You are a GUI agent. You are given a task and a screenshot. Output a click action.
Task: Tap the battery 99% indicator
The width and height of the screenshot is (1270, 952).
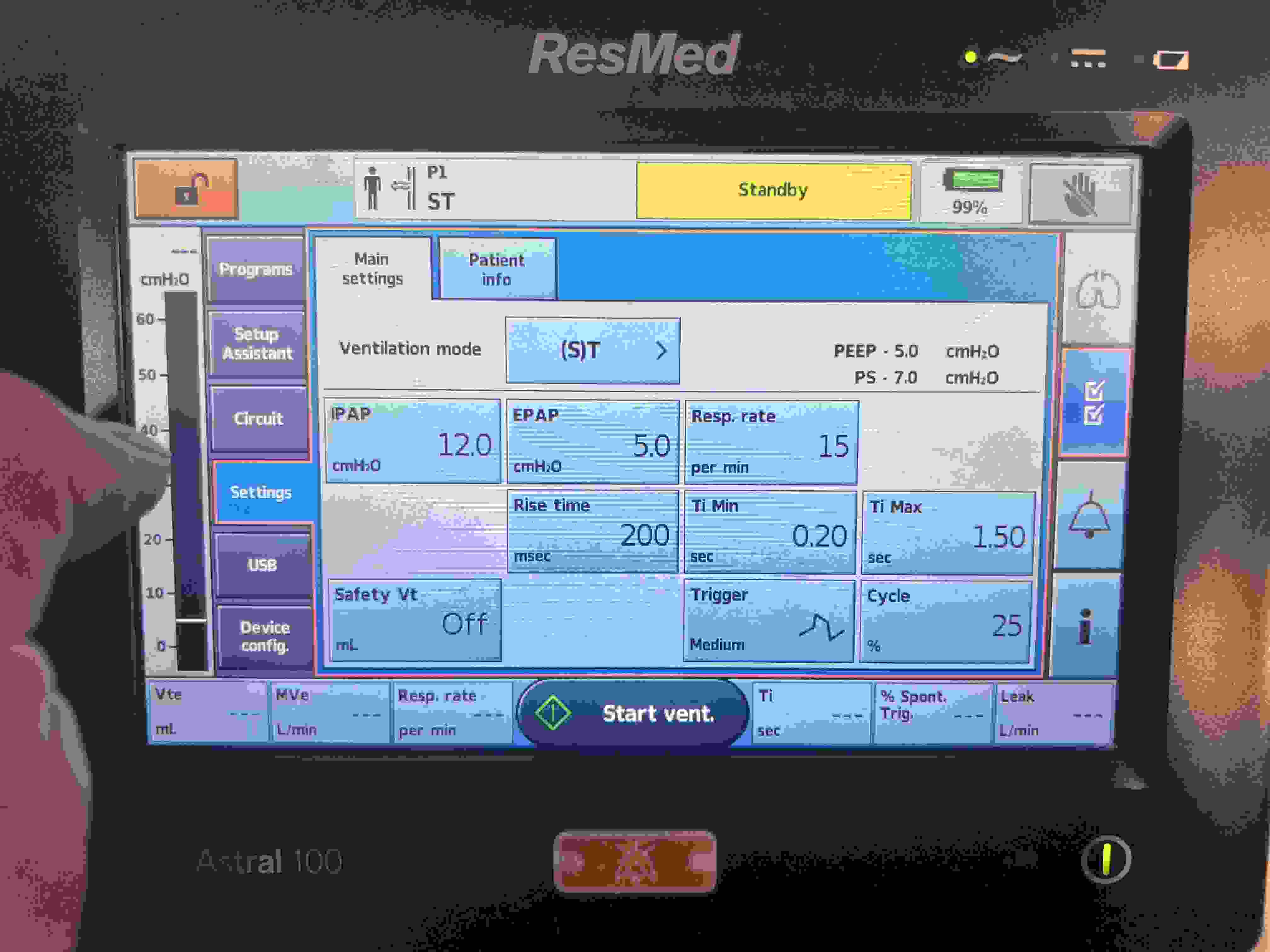click(x=971, y=192)
